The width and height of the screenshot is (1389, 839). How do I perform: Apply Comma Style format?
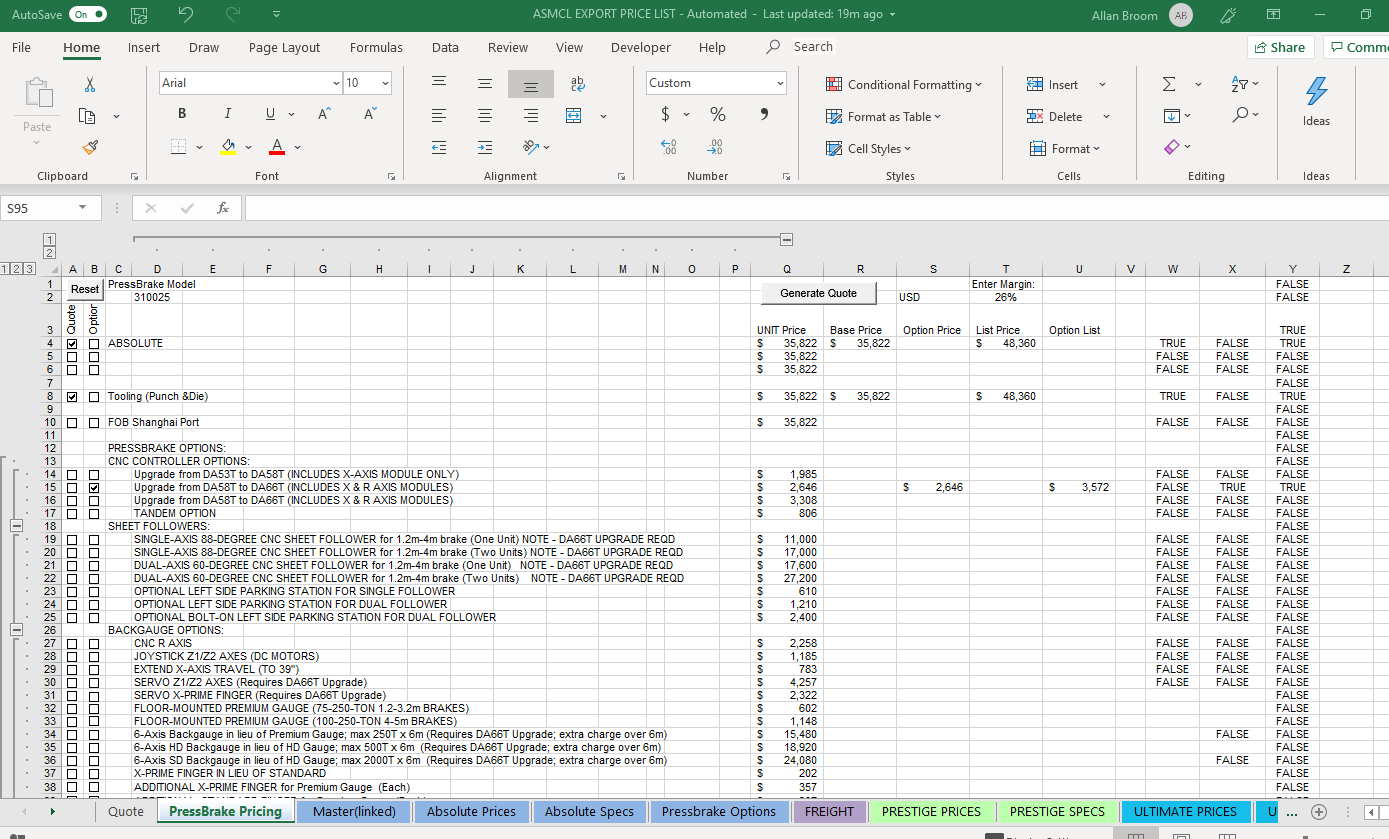click(765, 115)
